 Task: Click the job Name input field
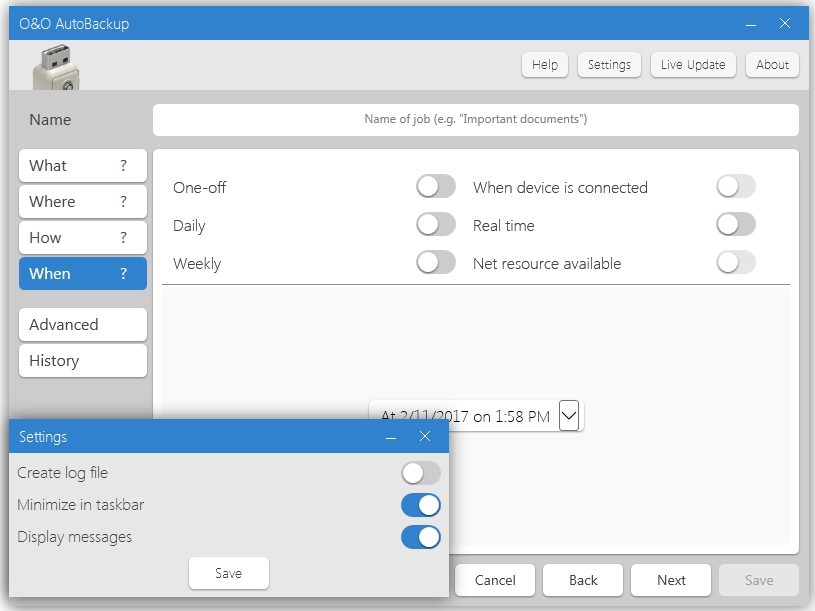tap(475, 120)
